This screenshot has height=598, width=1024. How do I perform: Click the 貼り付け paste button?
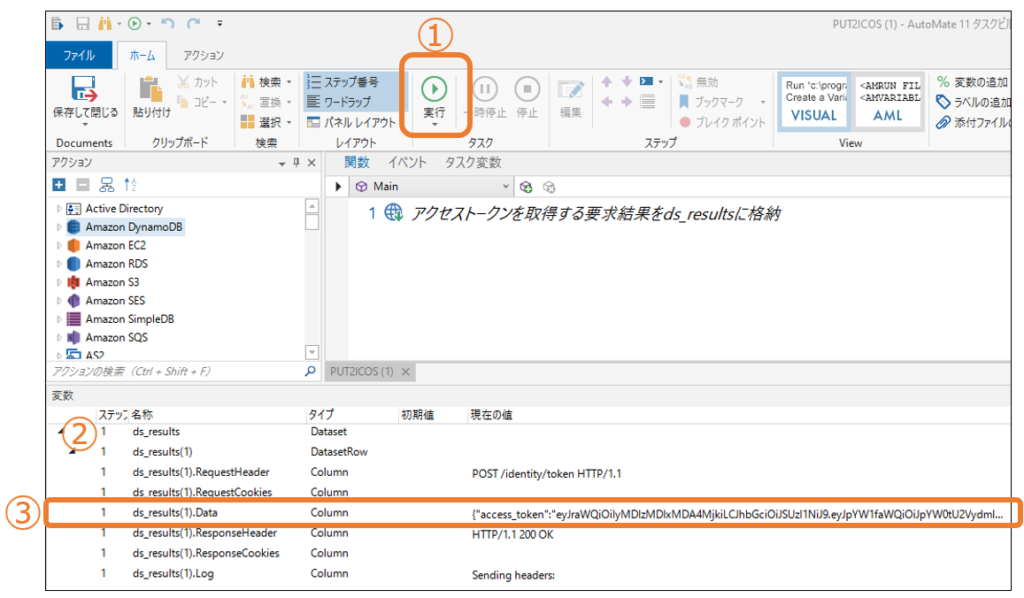152,97
